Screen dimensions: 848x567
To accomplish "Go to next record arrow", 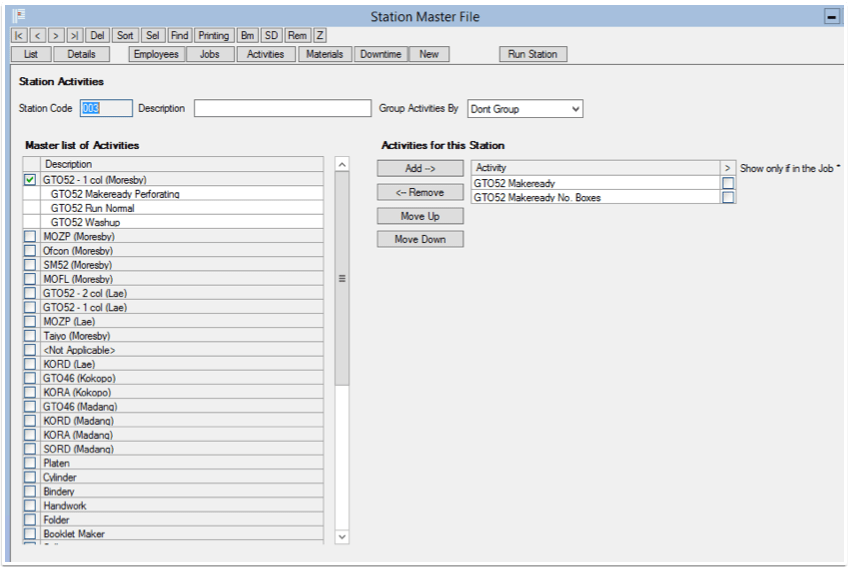I will 56,36.
